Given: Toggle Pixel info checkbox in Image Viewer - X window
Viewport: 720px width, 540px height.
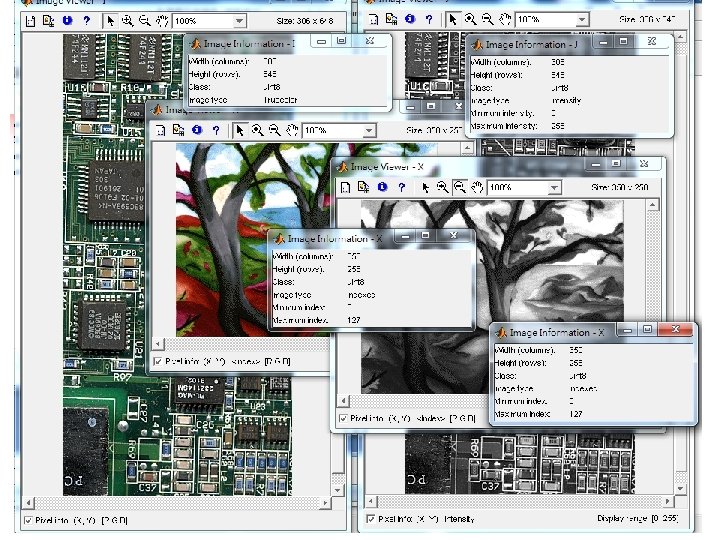Looking at the screenshot, I should click(x=343, y=418).
